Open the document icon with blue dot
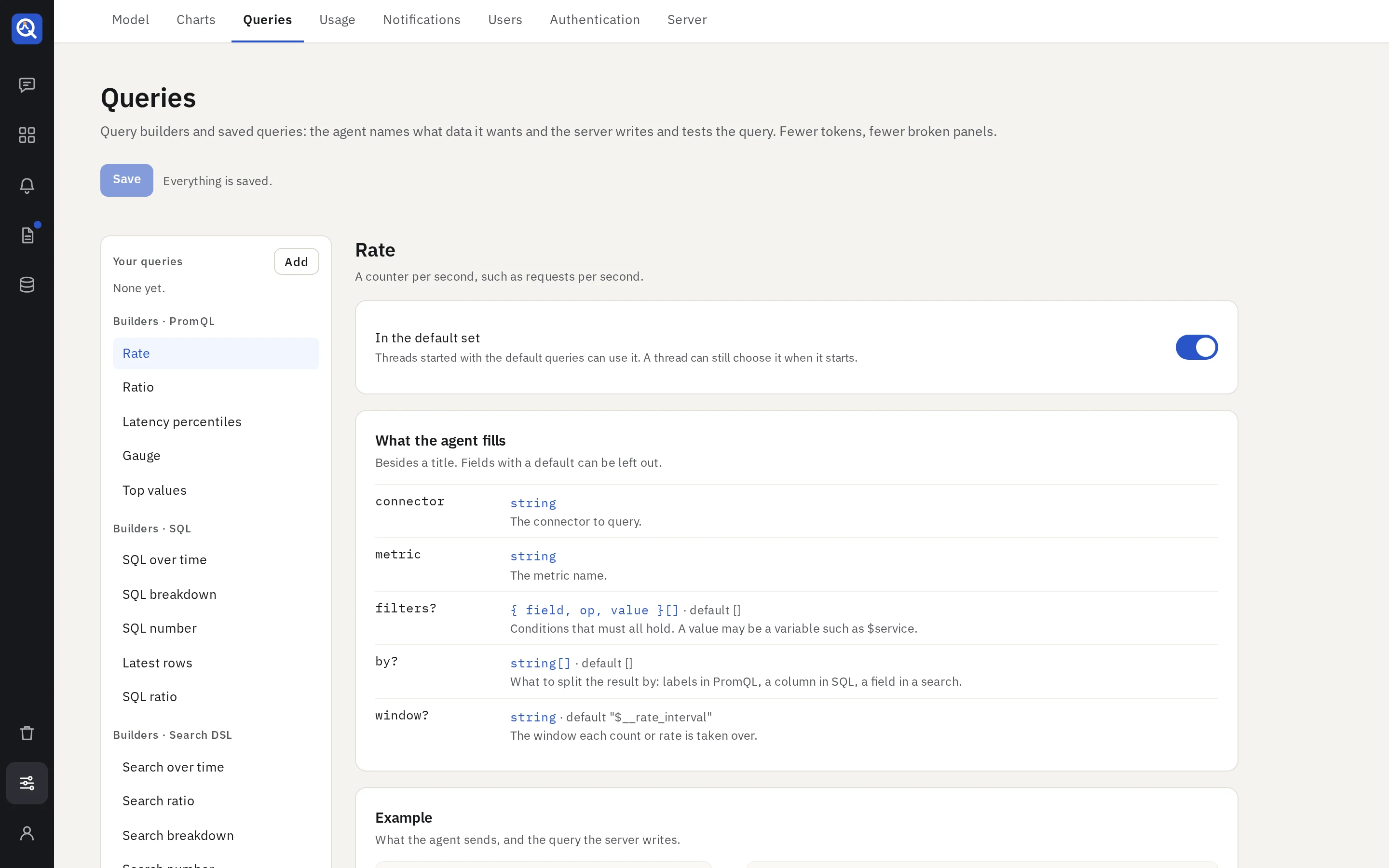The image size is (1389, 868). (27, 235)
